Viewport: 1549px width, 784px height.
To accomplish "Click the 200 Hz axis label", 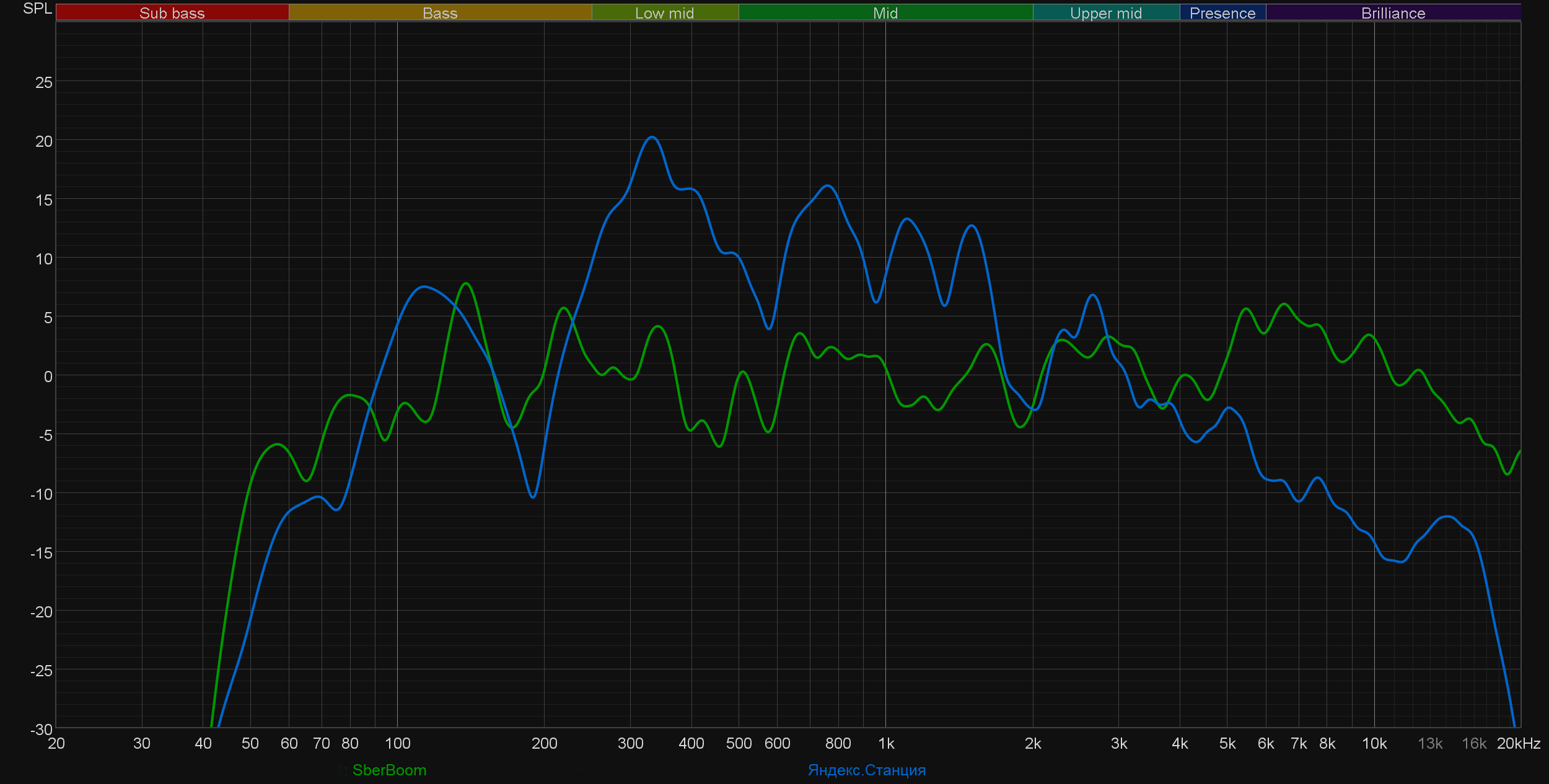I will [544, 744].
